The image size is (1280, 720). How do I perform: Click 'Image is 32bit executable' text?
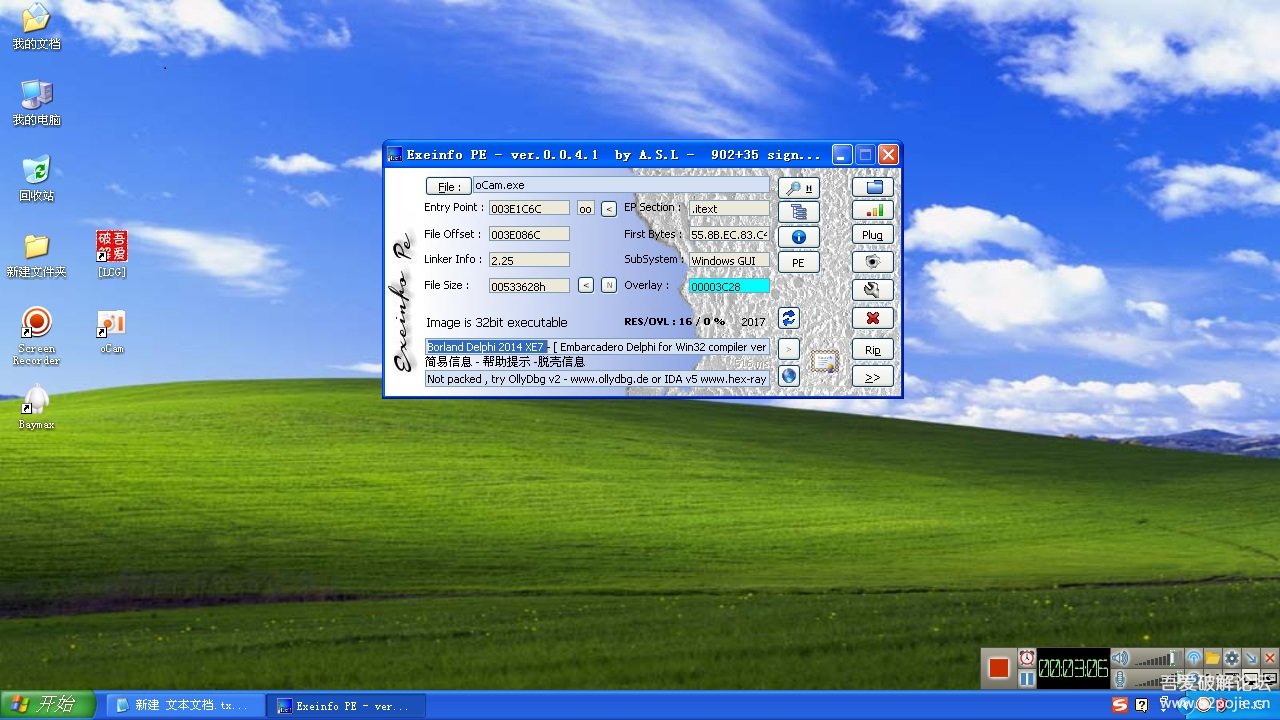coord(496,322)
